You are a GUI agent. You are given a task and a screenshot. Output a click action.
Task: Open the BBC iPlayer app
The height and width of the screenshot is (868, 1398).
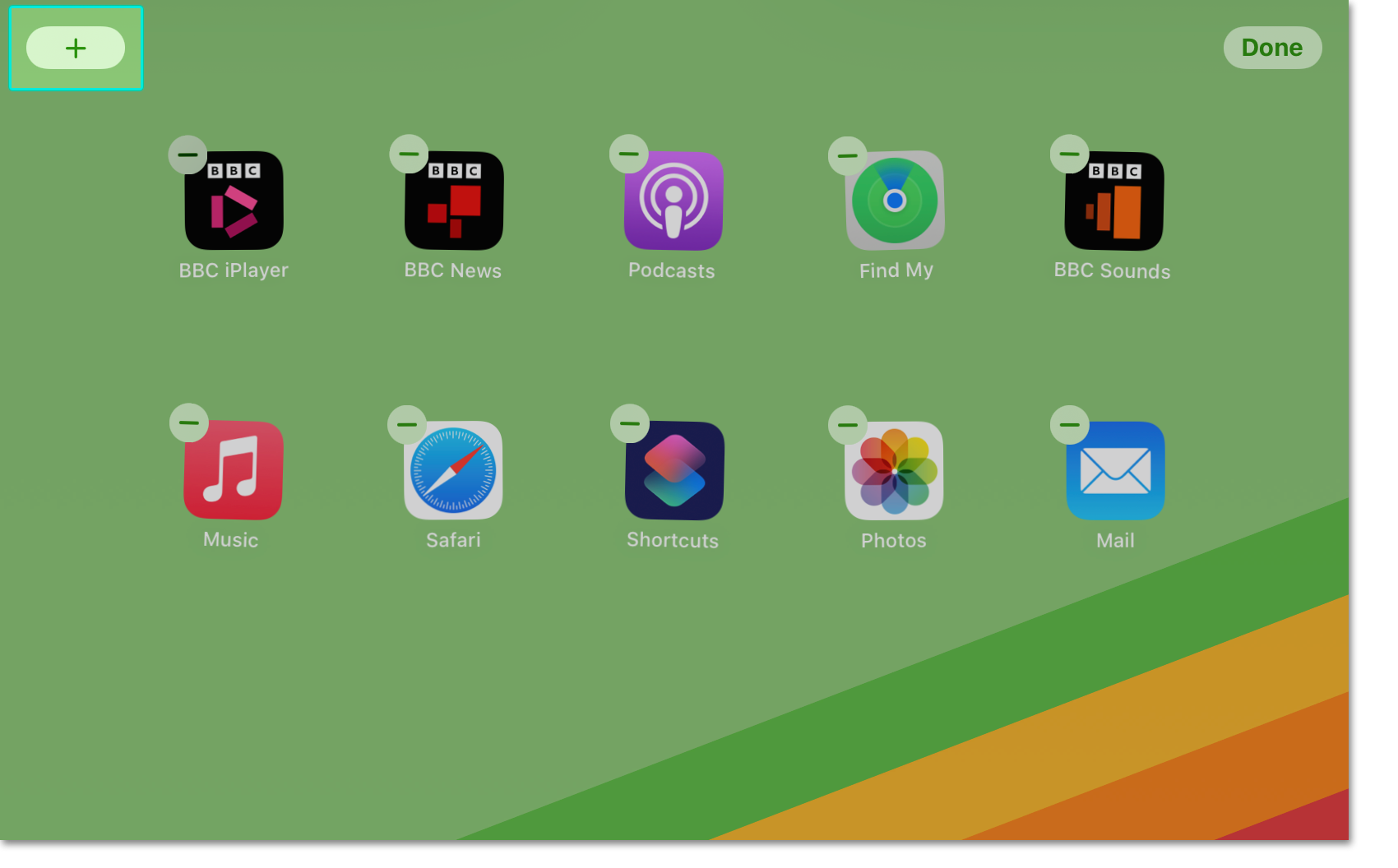point(234,200)
